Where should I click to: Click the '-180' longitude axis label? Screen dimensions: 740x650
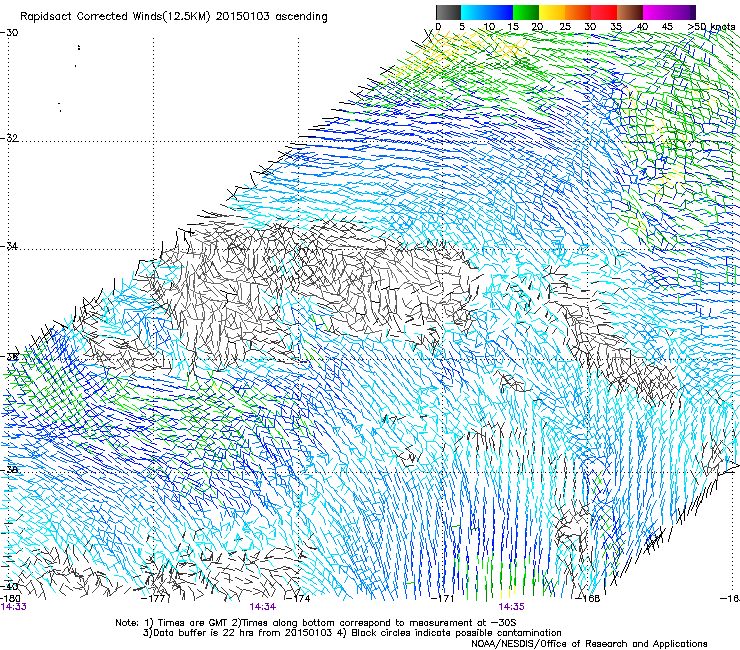pos(10,599)
